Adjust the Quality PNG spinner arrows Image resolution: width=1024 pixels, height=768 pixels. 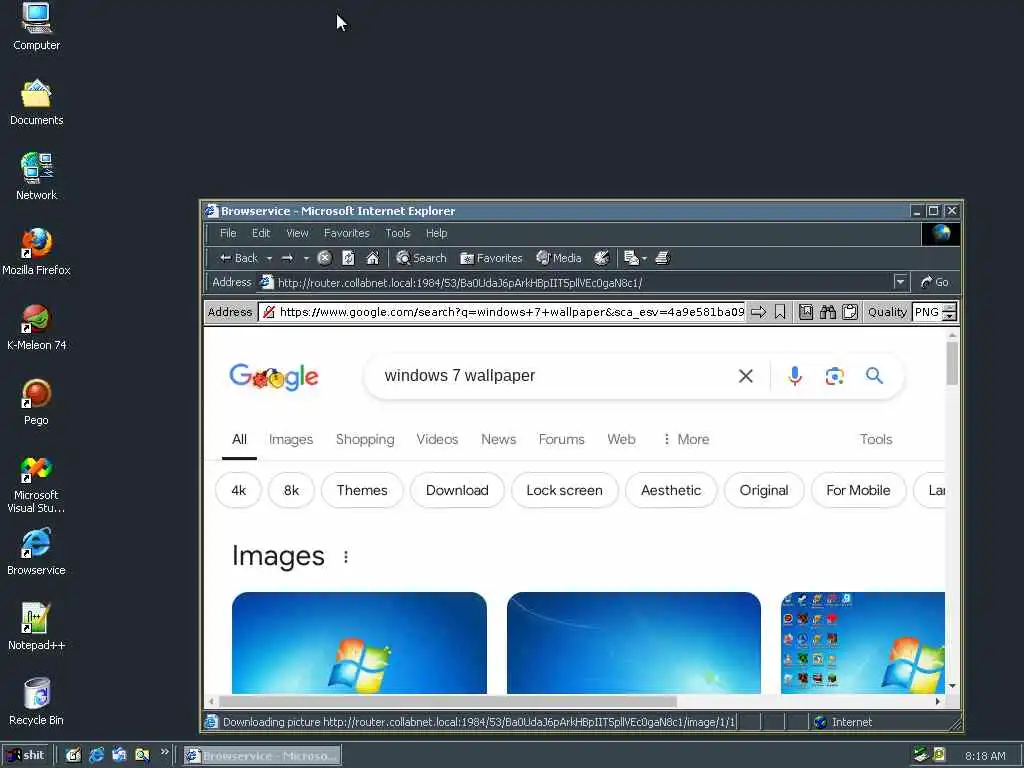coord(950,312)
